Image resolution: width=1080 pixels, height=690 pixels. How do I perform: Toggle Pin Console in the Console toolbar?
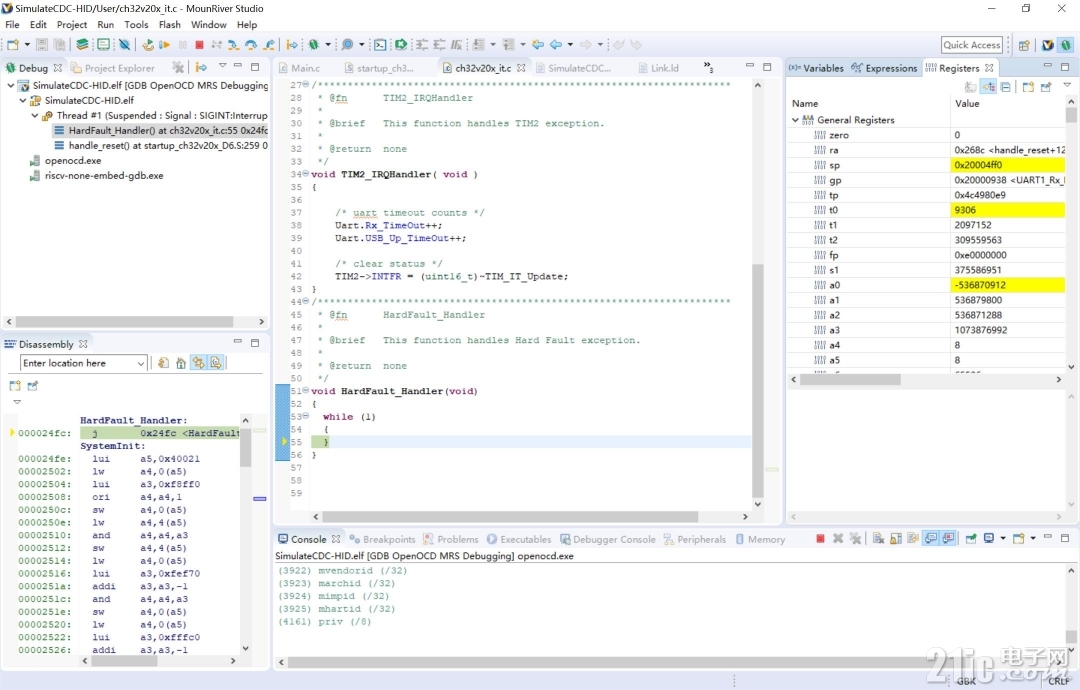tap(971, 539)
